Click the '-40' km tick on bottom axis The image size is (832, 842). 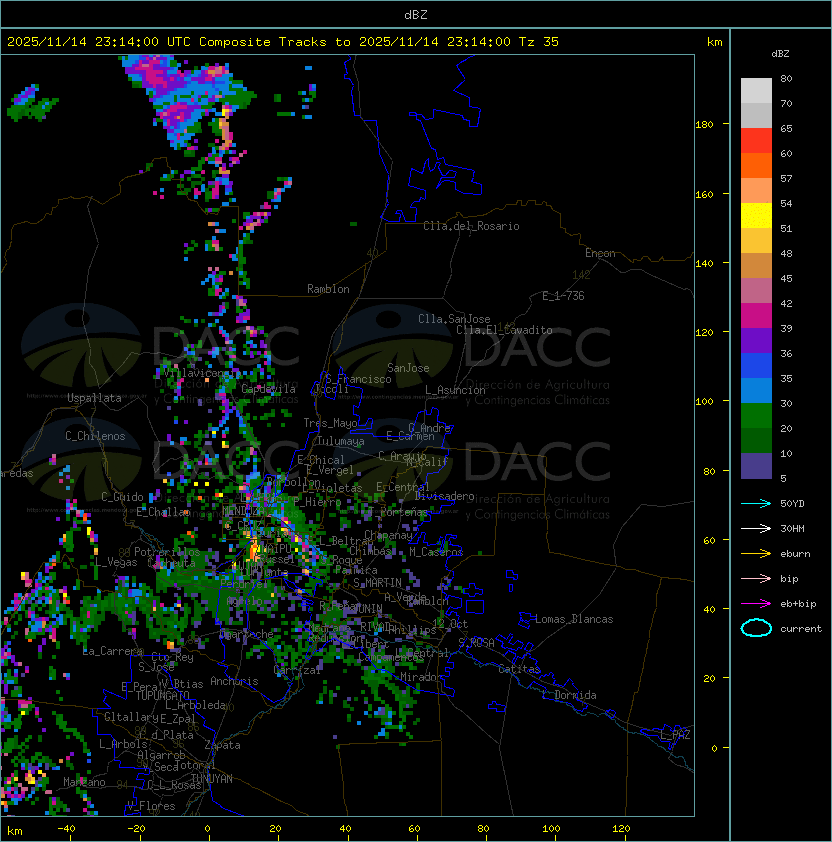click(x=66, y=829)
